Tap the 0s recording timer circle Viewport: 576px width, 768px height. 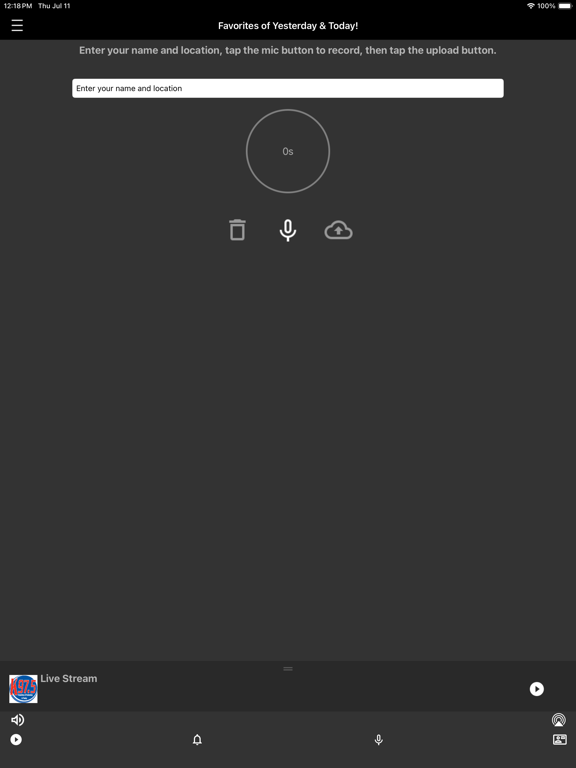(288, 151)
